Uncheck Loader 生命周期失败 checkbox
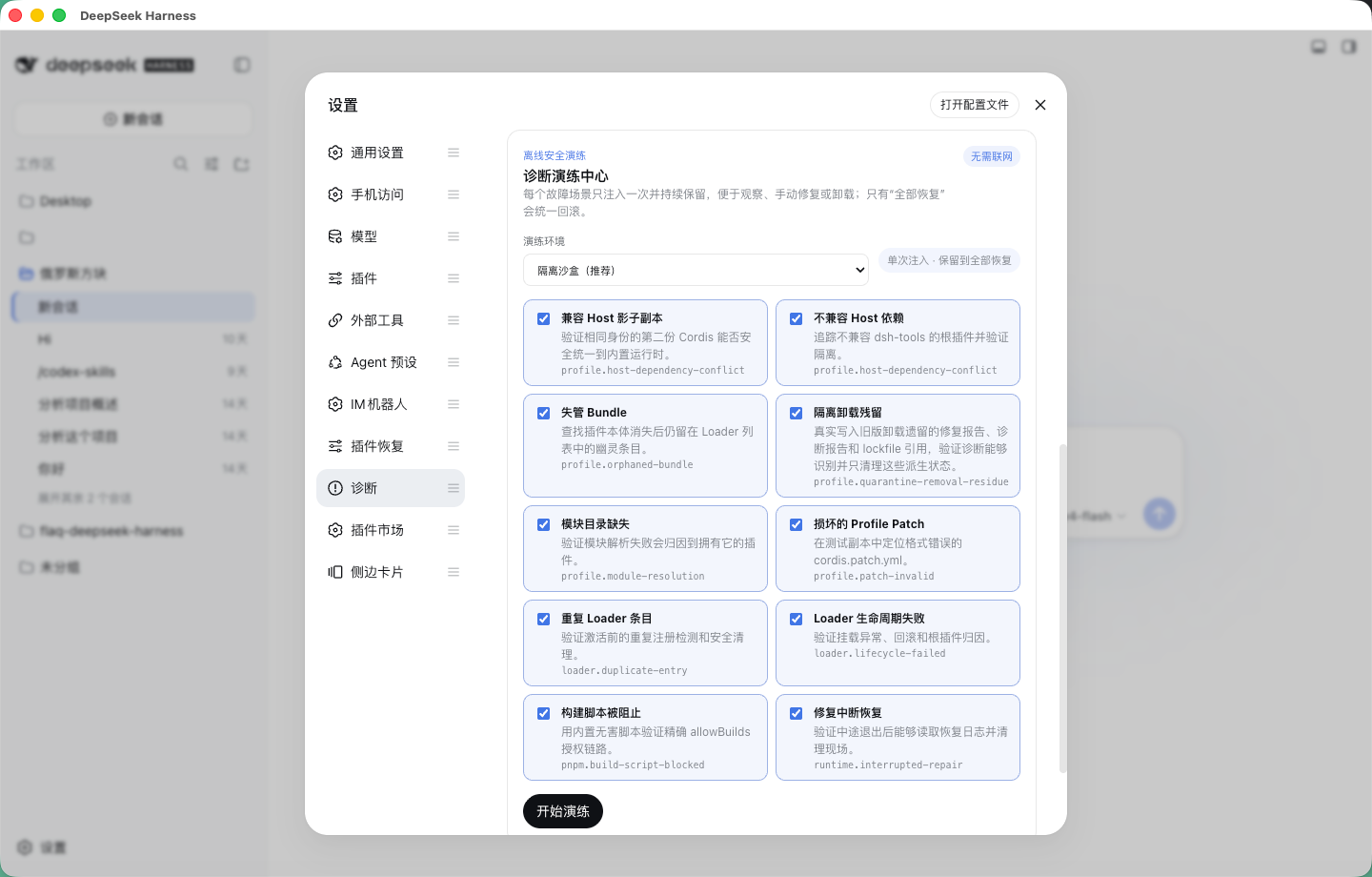Screen dimensions: 1372x877 tap(796, 620)
